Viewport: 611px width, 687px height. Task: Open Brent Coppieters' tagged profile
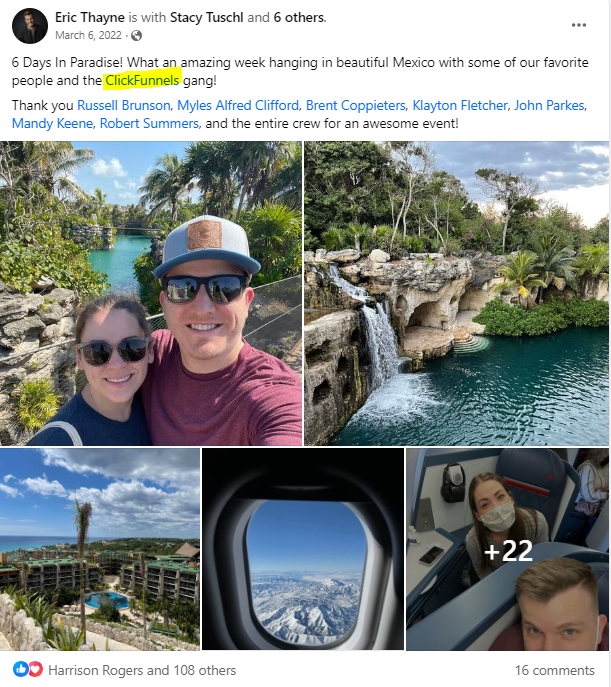(x=356, y=106)
